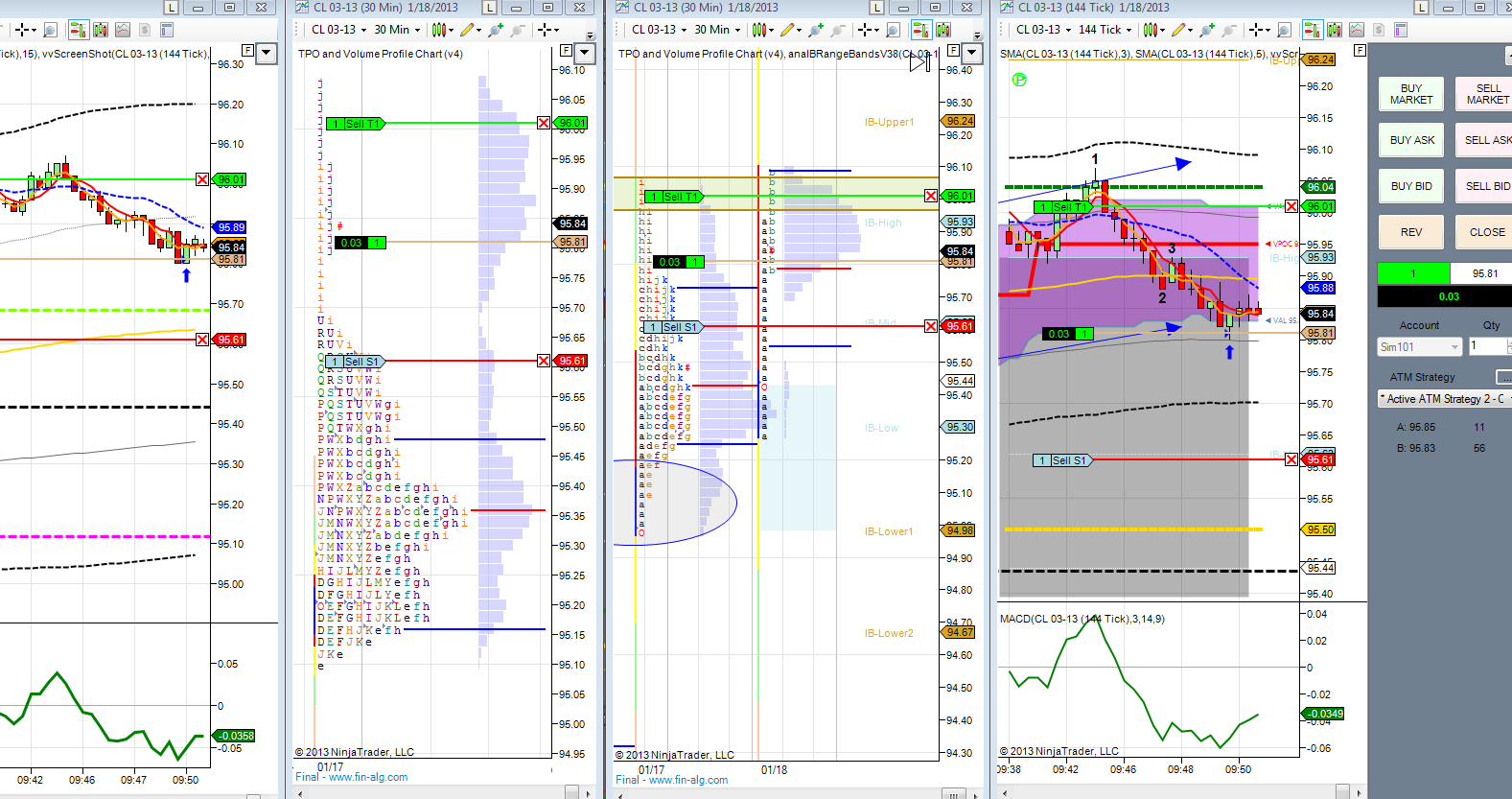Toggle data box in IB range bands window
The height and width of the screenshot is (799, 1512).
pyautogui.click(x=943, y=30)
